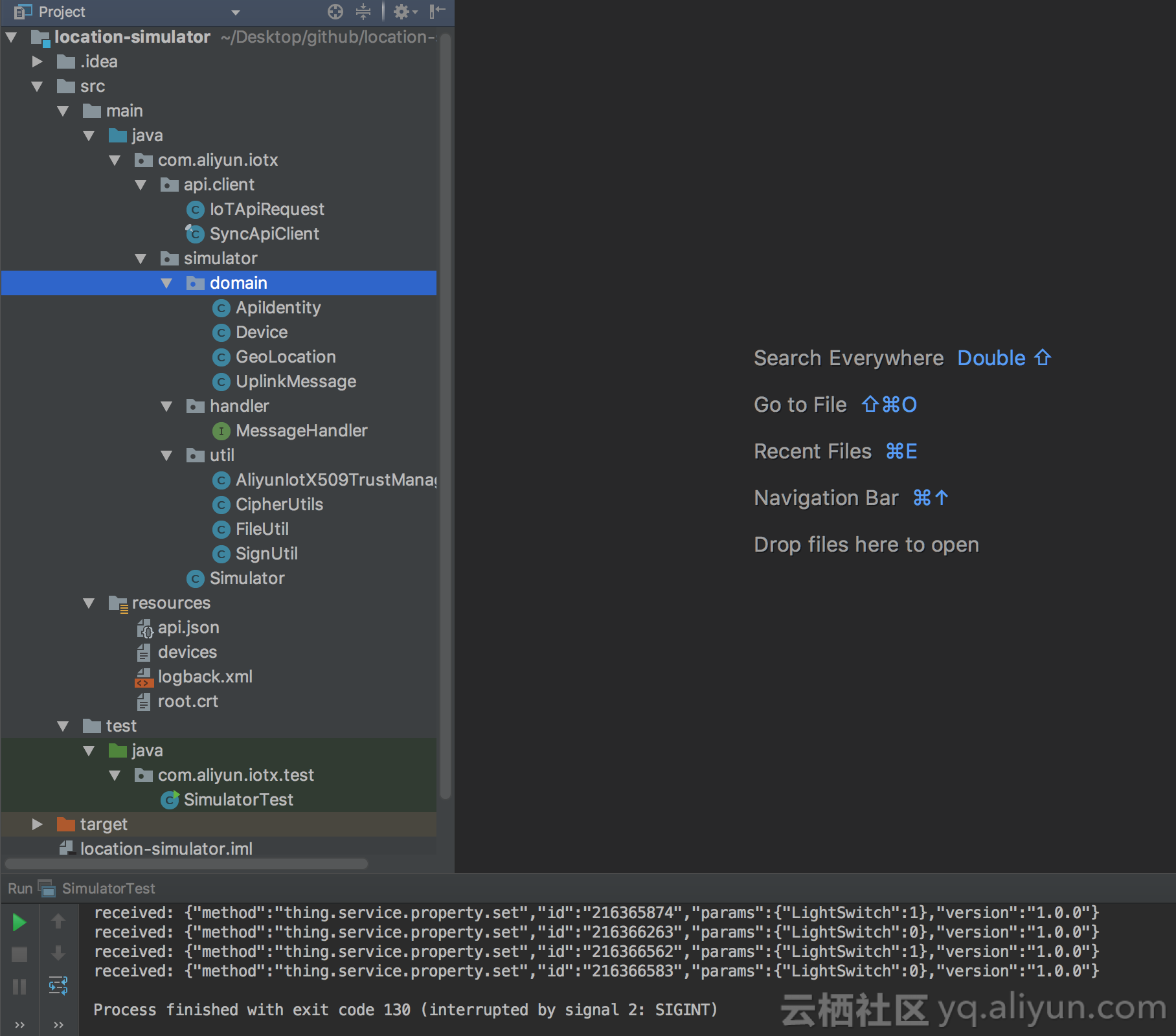The image size is (1176, 1036).
Task: Click the location-simulator project module icon
Action: (40, 38)
